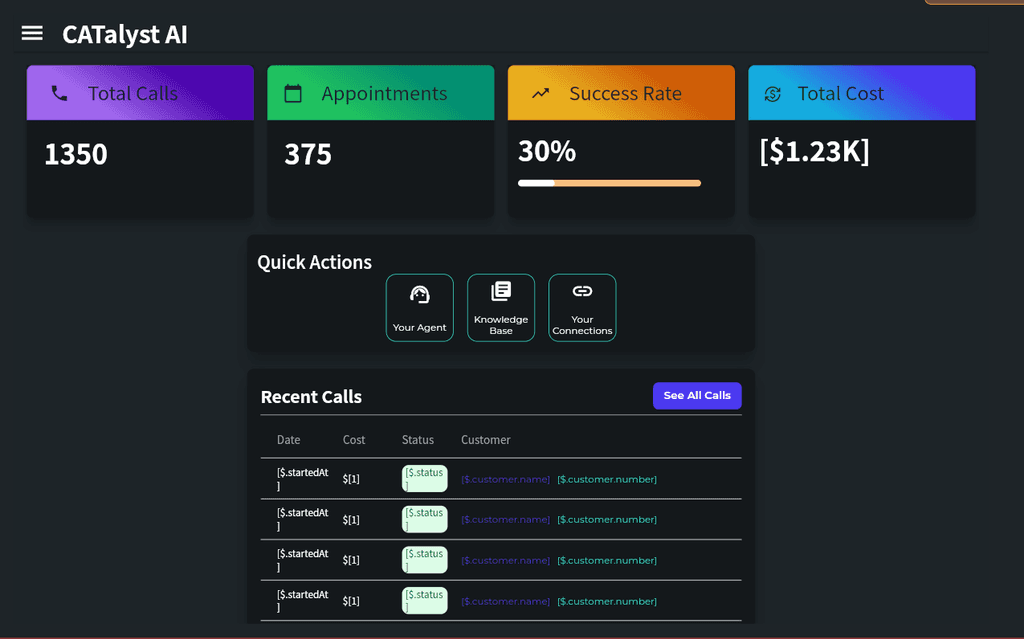The image size is (1024, 639).
Task: Click second row's customer name link
Action: pyautogui.click(x=505, y=519)
